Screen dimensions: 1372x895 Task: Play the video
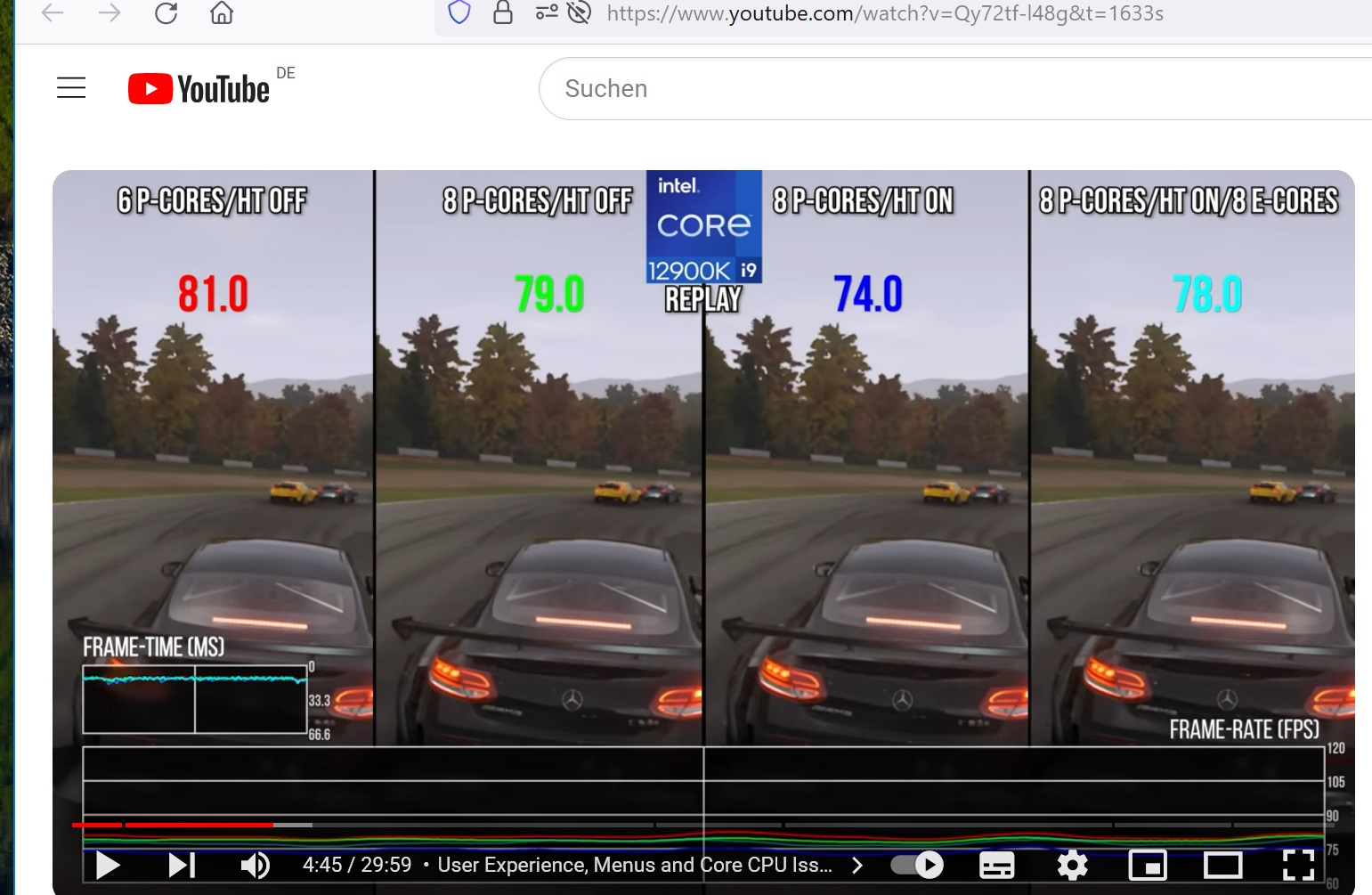click(106, 865)
